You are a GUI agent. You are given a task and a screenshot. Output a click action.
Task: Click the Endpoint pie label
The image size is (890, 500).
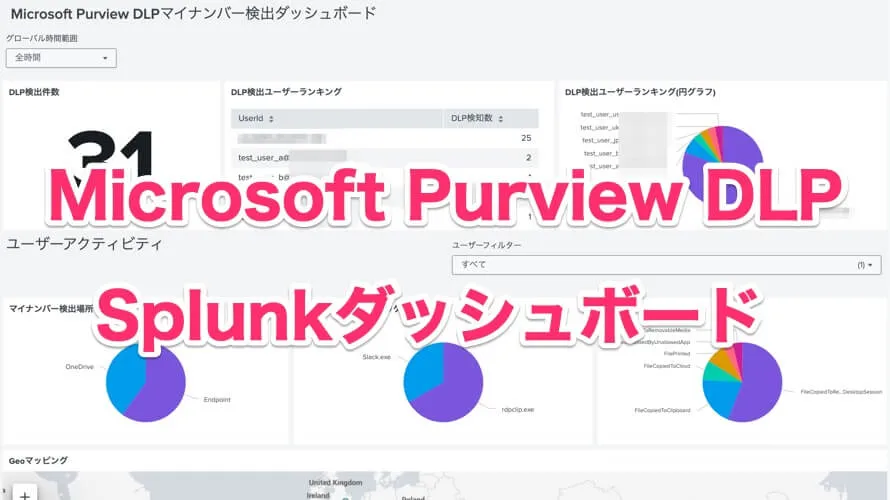(x=217, y=400)
